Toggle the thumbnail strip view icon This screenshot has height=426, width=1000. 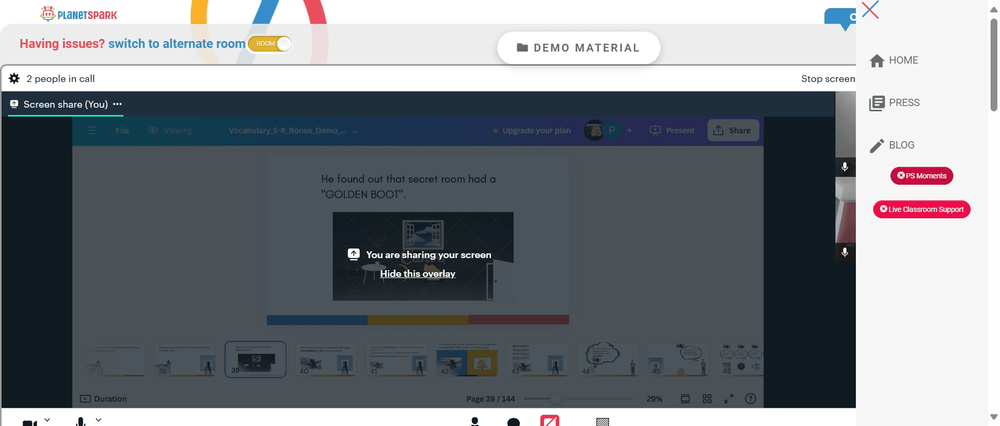pyautogui.click(x=686, y=399)
